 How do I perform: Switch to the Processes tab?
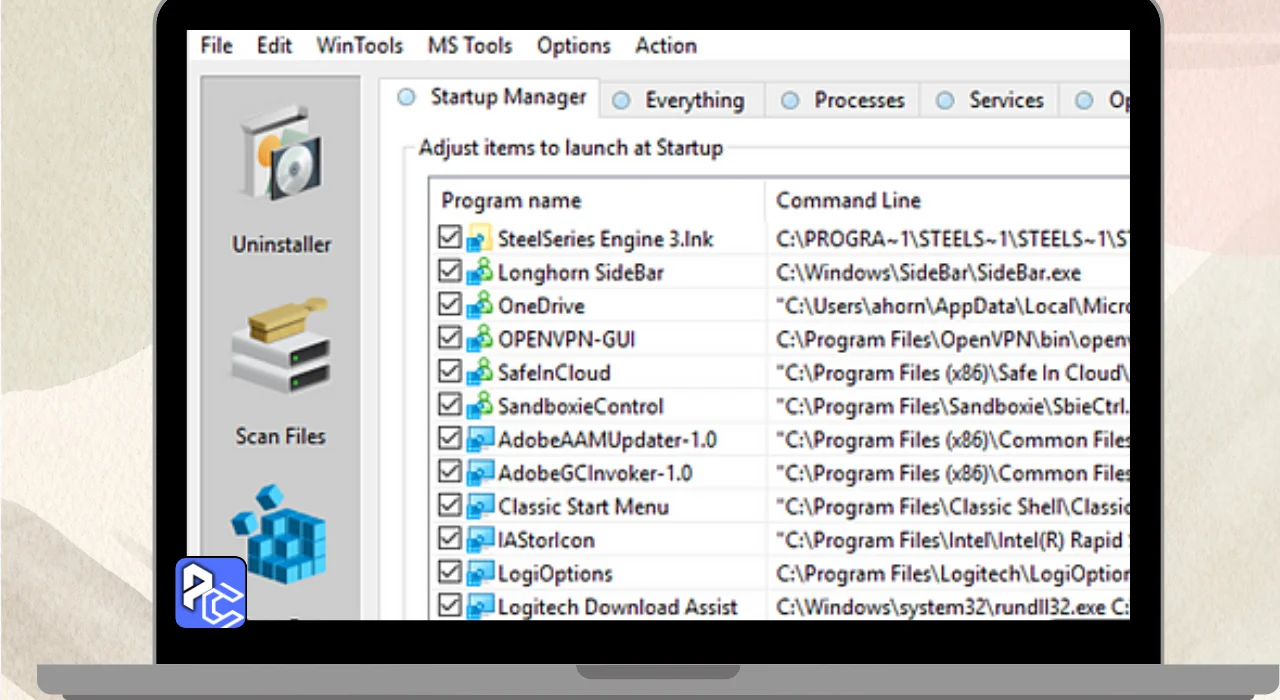pyautogui.click(x=843, y=100)
